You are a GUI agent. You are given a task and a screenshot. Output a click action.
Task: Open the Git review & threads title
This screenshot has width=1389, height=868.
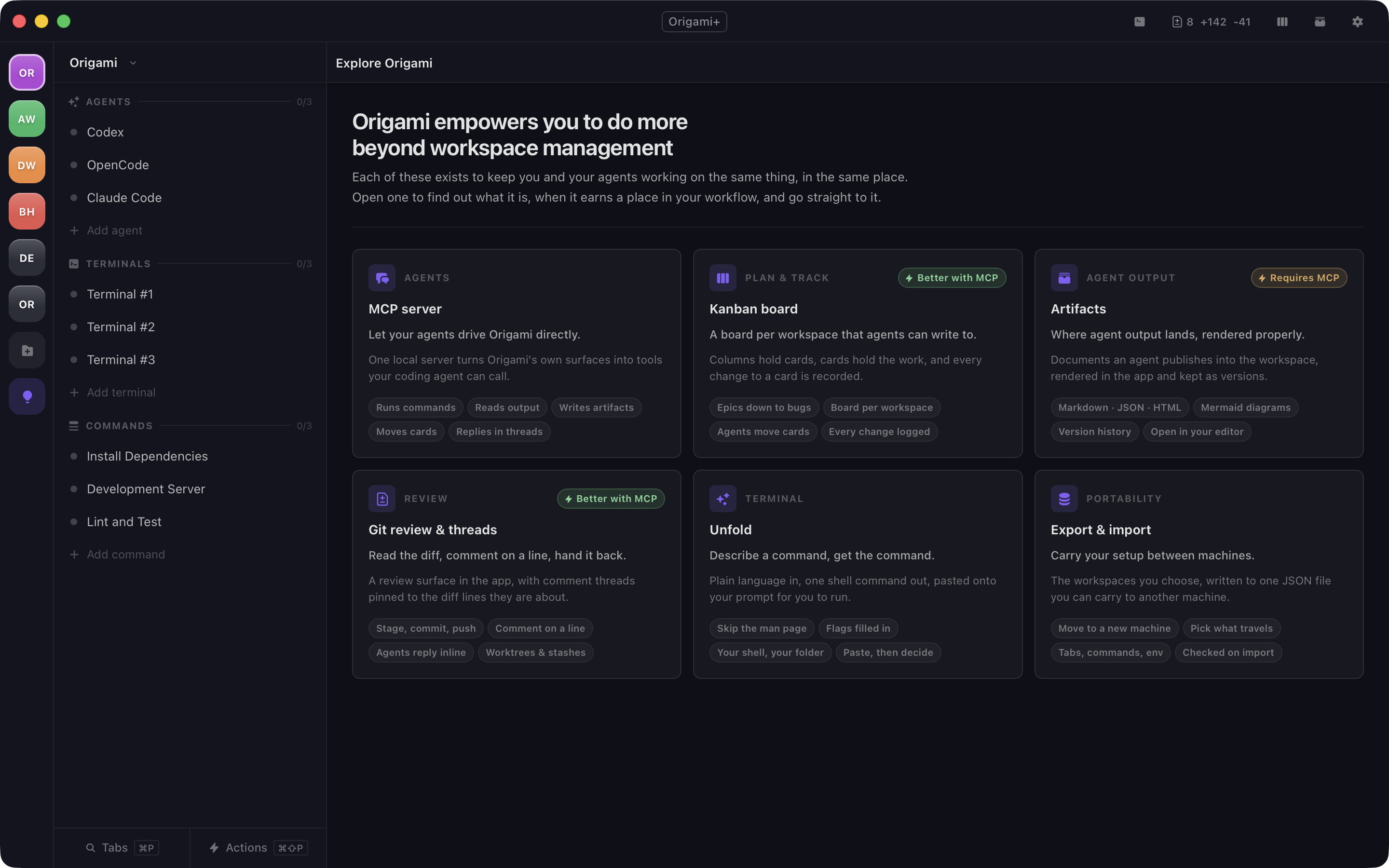(433, 530)
